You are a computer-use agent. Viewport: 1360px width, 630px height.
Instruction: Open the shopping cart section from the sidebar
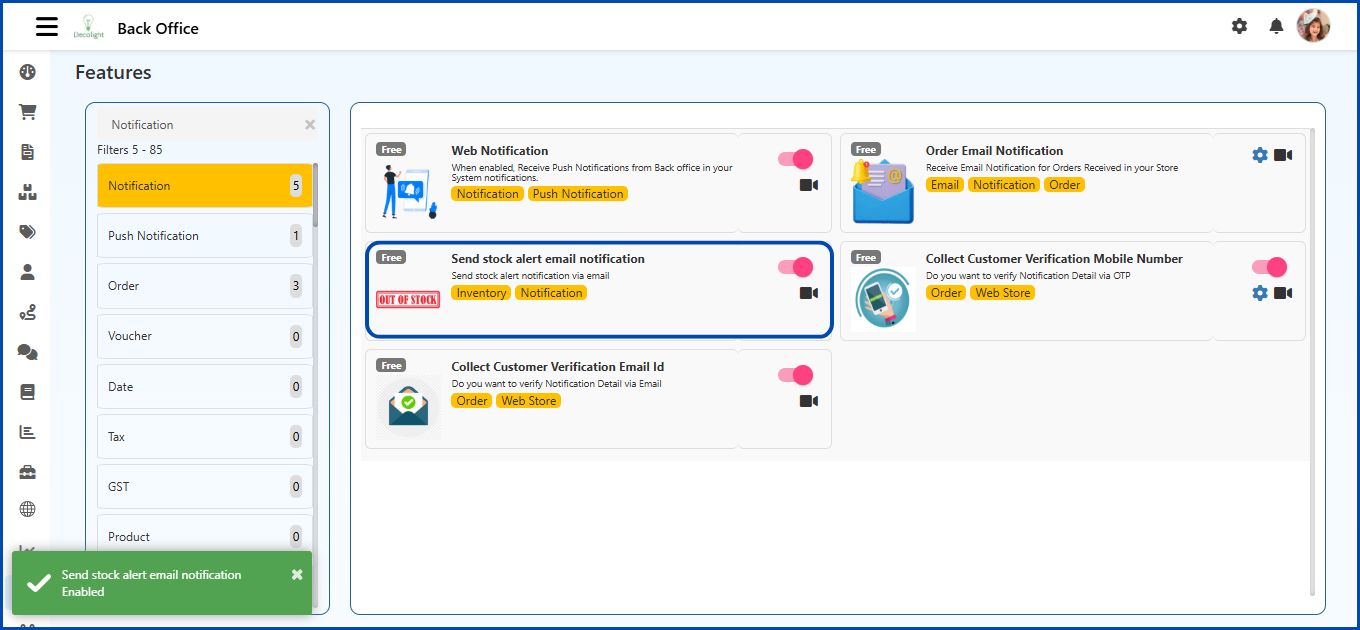coord(27,111)
